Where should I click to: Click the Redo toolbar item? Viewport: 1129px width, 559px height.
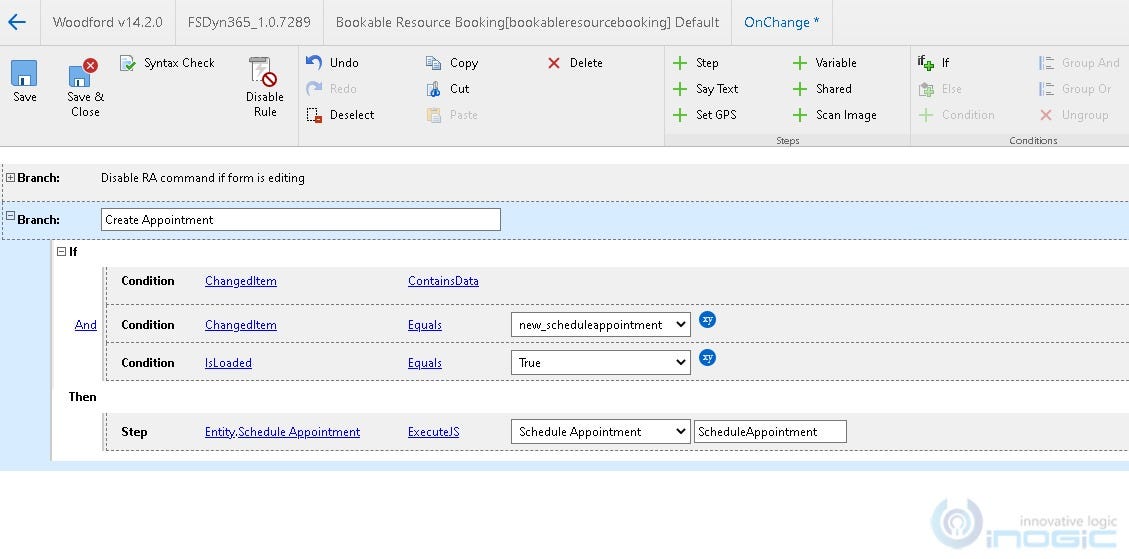[331, 89]
